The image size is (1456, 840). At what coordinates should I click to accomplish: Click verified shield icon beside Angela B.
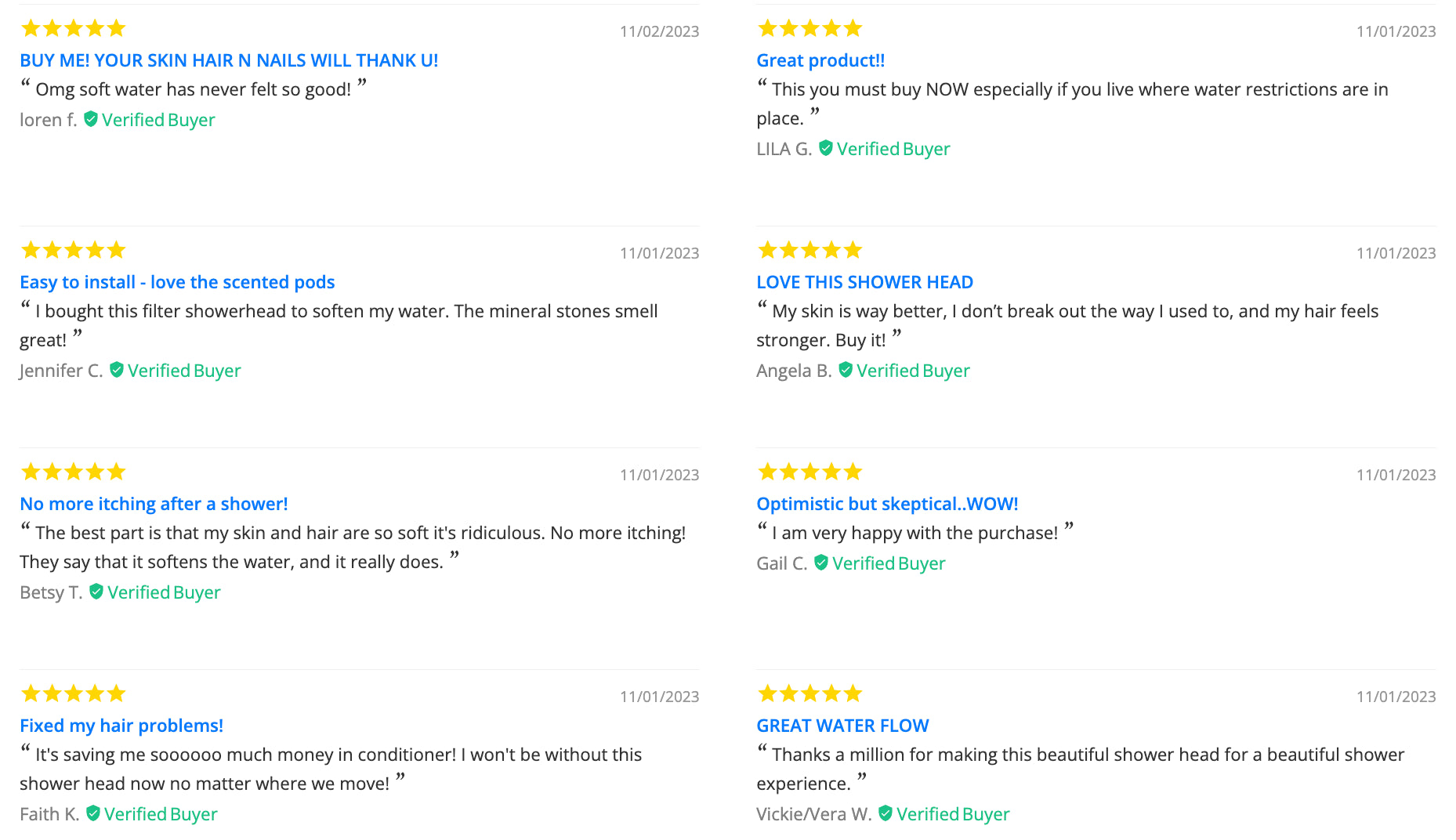coord(846,370)
